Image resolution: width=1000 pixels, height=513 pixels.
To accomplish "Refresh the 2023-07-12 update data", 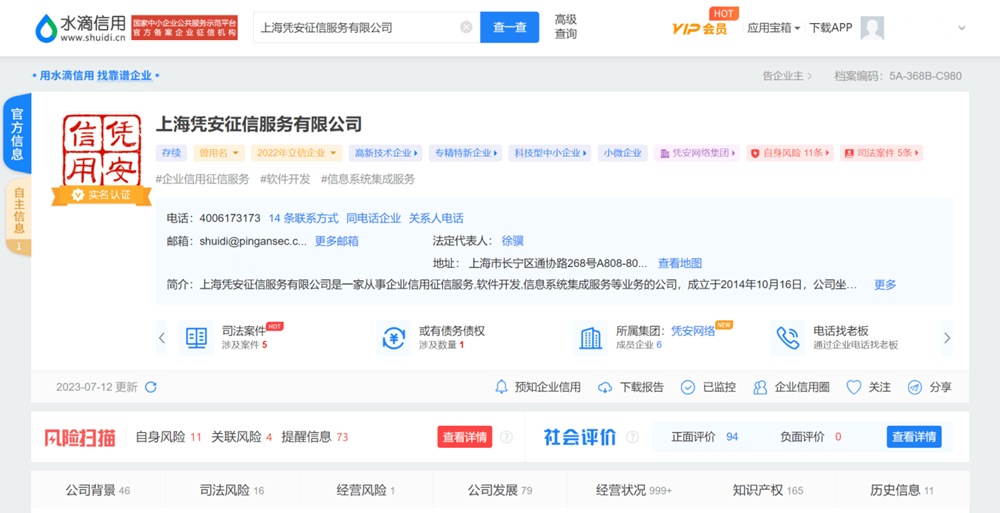I will click(x=151, y=387).
